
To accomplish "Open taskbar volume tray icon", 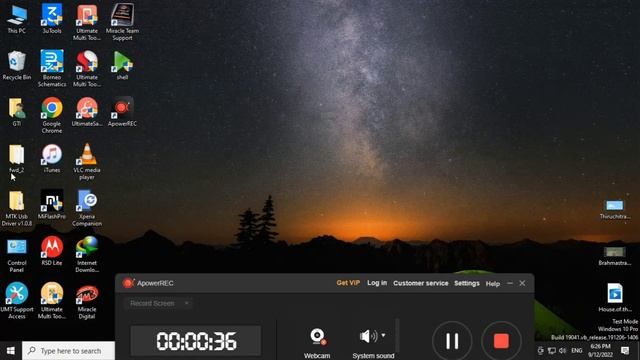I will (x=562, y=351).
